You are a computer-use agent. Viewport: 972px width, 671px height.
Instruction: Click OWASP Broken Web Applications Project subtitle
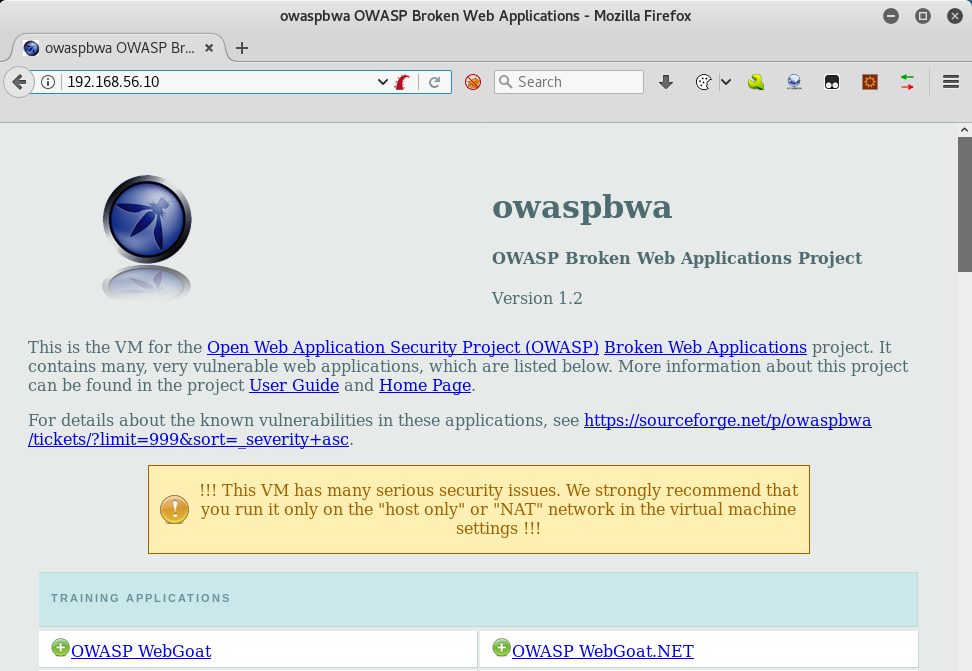677,258
